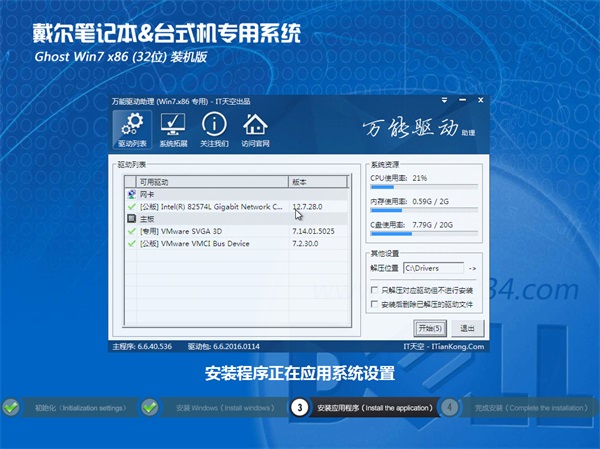Click the CPU usage progress bar
This screenshot has height=449, width=600.
(x=424, y=185)
